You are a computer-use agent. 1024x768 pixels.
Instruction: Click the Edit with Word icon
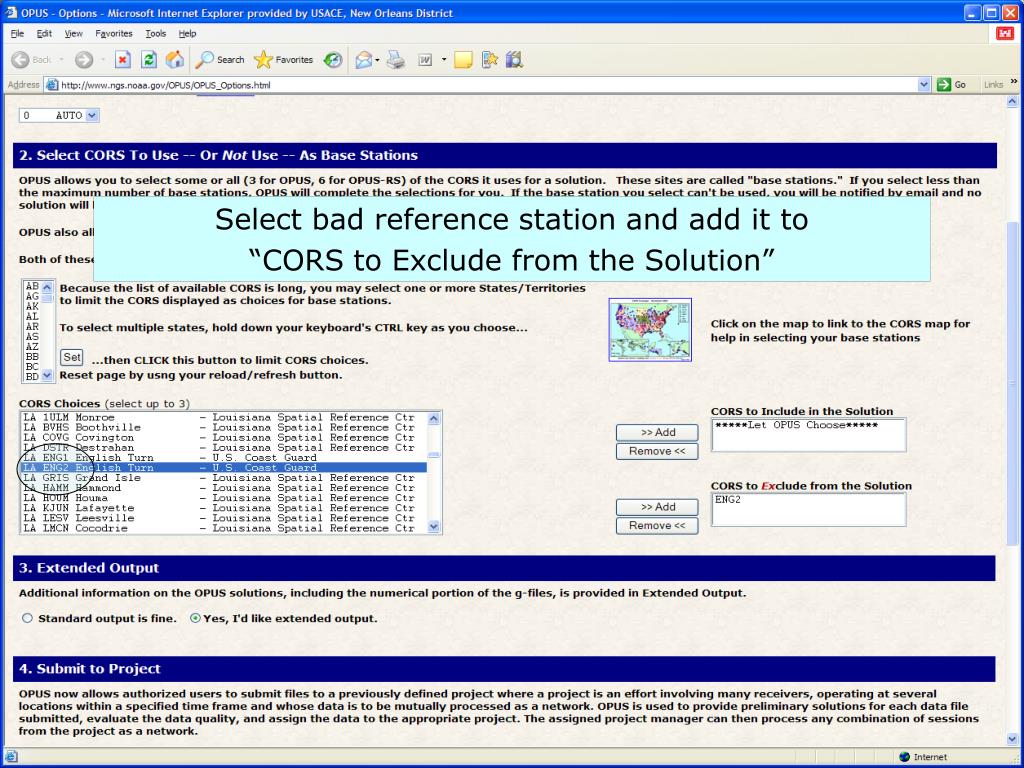coord(425,60)
